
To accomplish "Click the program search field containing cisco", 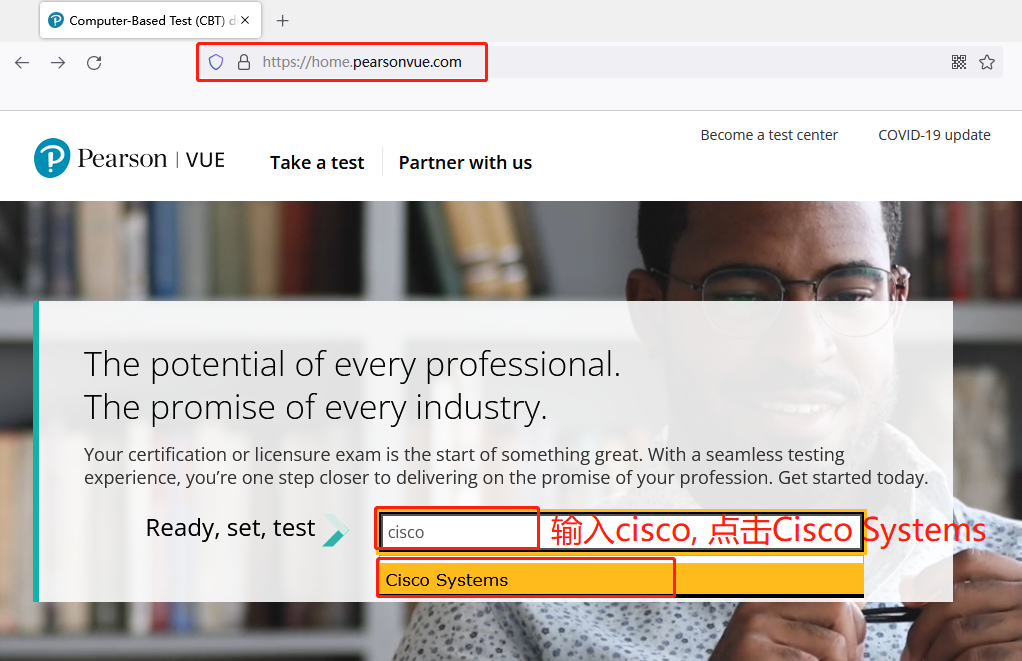I will point(459,532).
